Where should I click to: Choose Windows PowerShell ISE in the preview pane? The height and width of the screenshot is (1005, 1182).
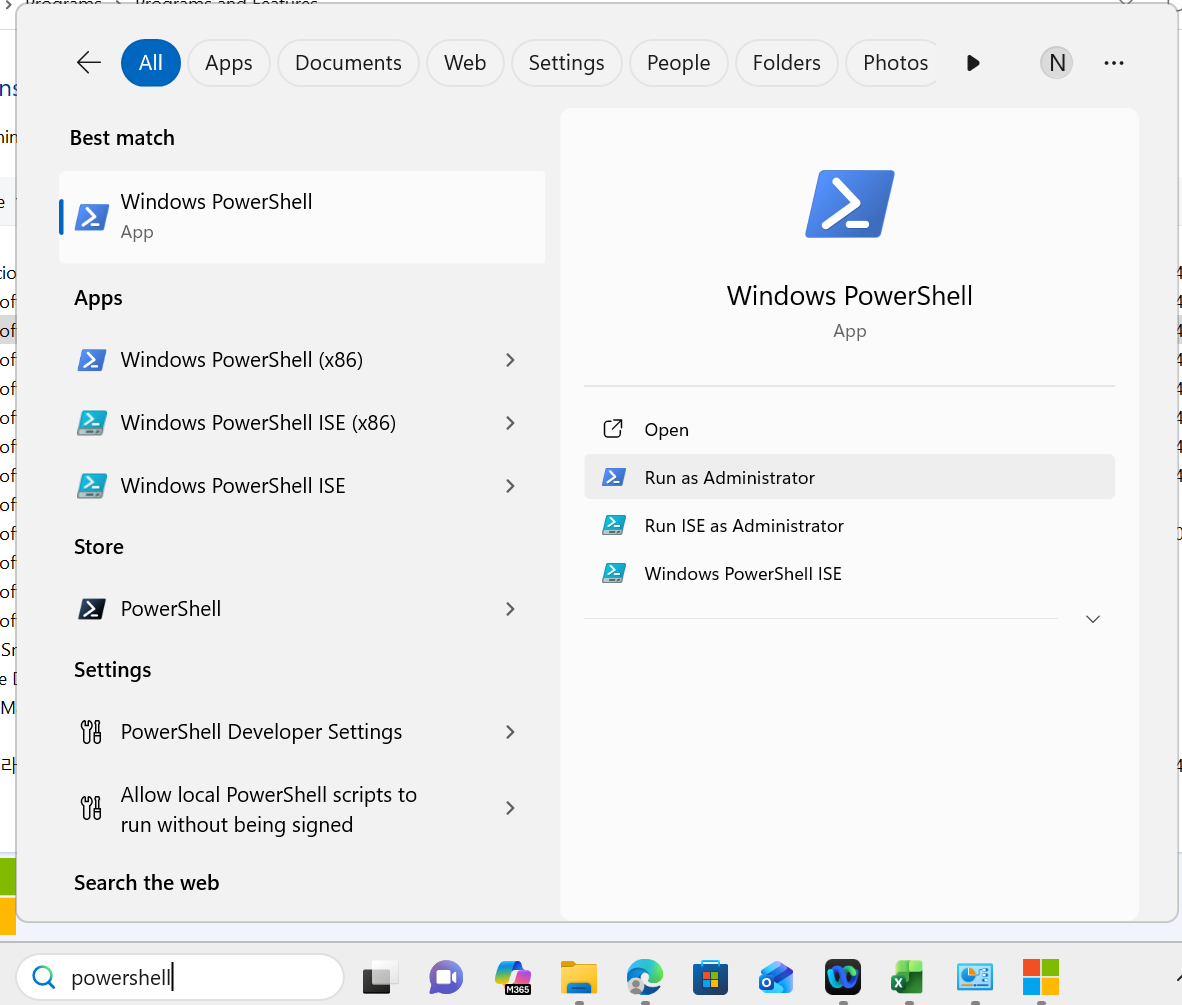point(850,574)
